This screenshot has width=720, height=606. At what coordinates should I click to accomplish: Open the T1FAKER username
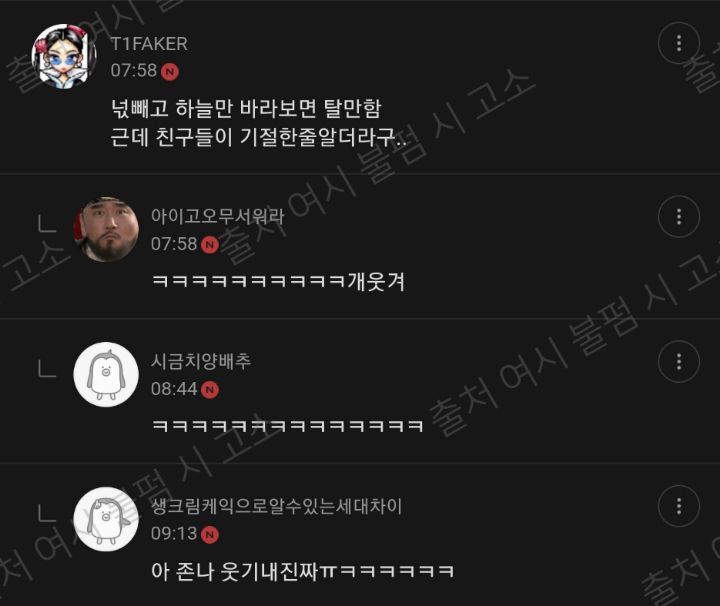(x=149, y=44)
